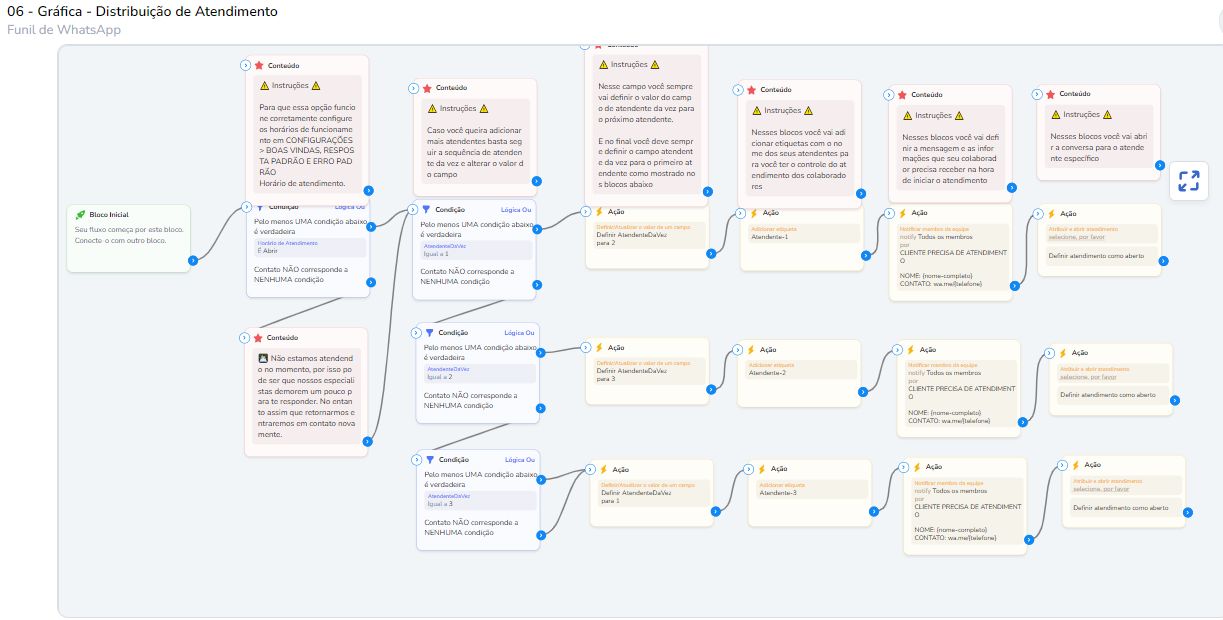Click the Bloco Inicial output connector dot
Viewport: 1223px width, 620px height.
192,261
